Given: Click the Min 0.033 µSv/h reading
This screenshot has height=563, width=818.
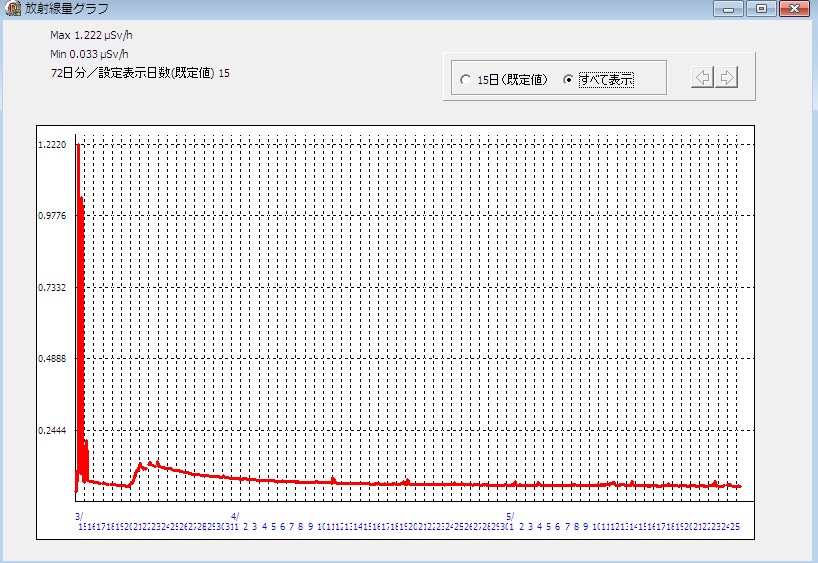Looking at the screenshot, I should [89, 54].
